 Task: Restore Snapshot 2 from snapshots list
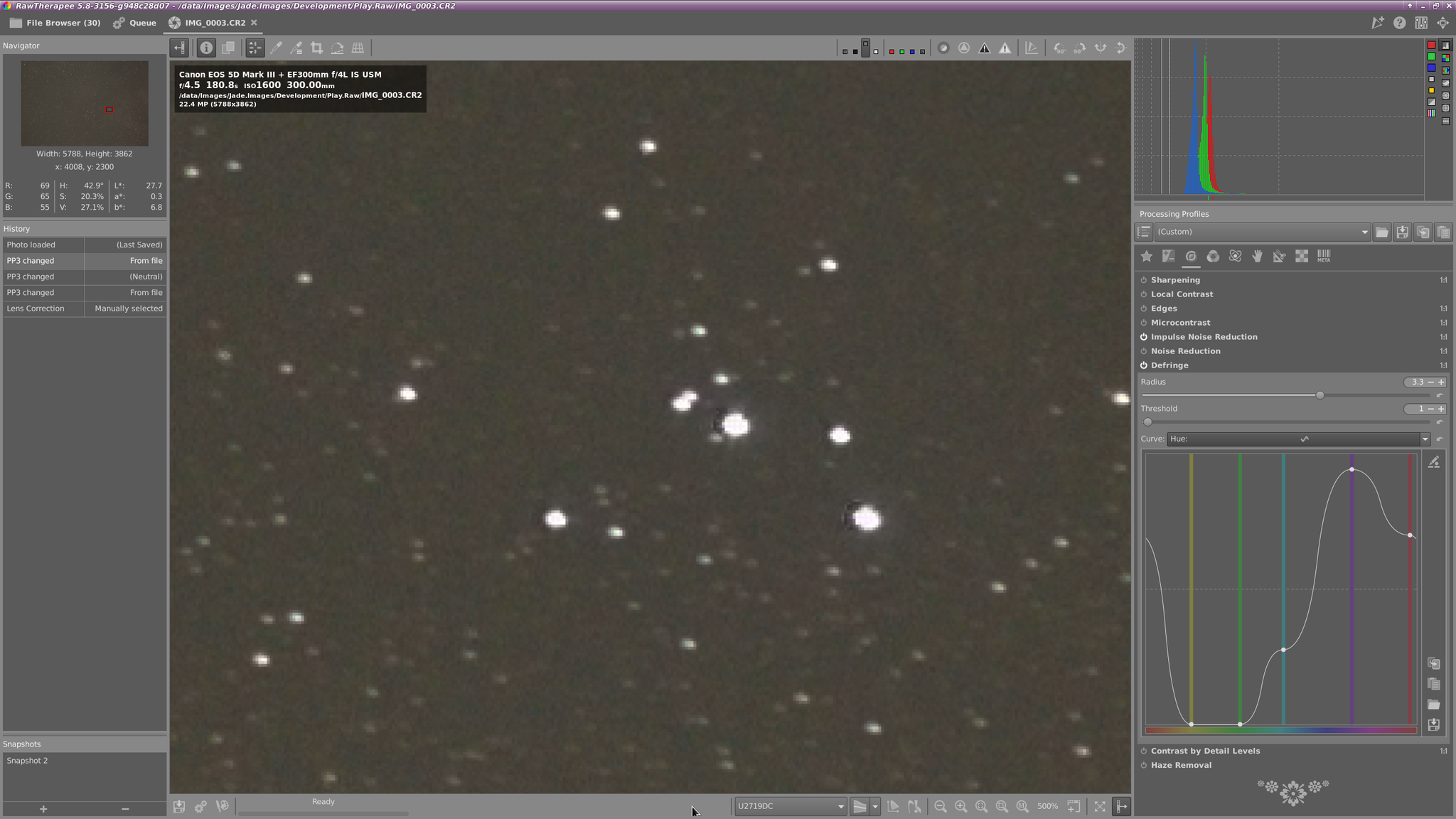pos(27,761)
